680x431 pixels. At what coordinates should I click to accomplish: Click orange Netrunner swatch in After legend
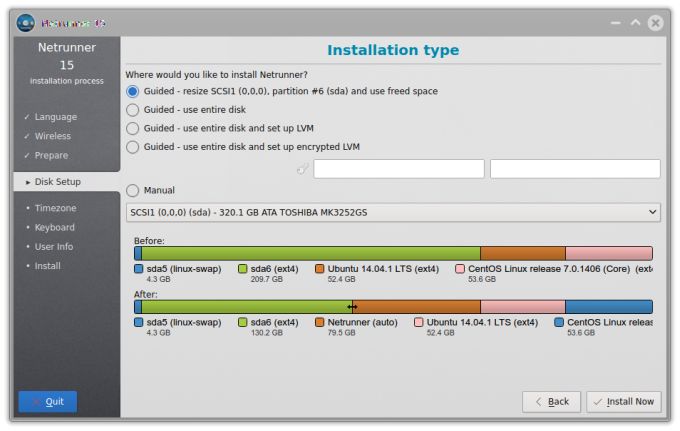tap(320, 323)
